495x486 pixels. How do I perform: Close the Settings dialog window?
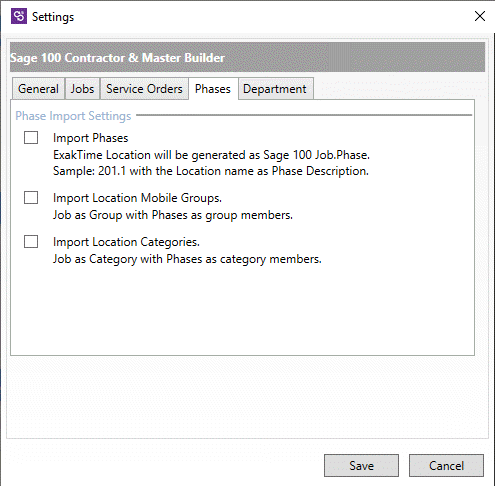coord(480,16)
